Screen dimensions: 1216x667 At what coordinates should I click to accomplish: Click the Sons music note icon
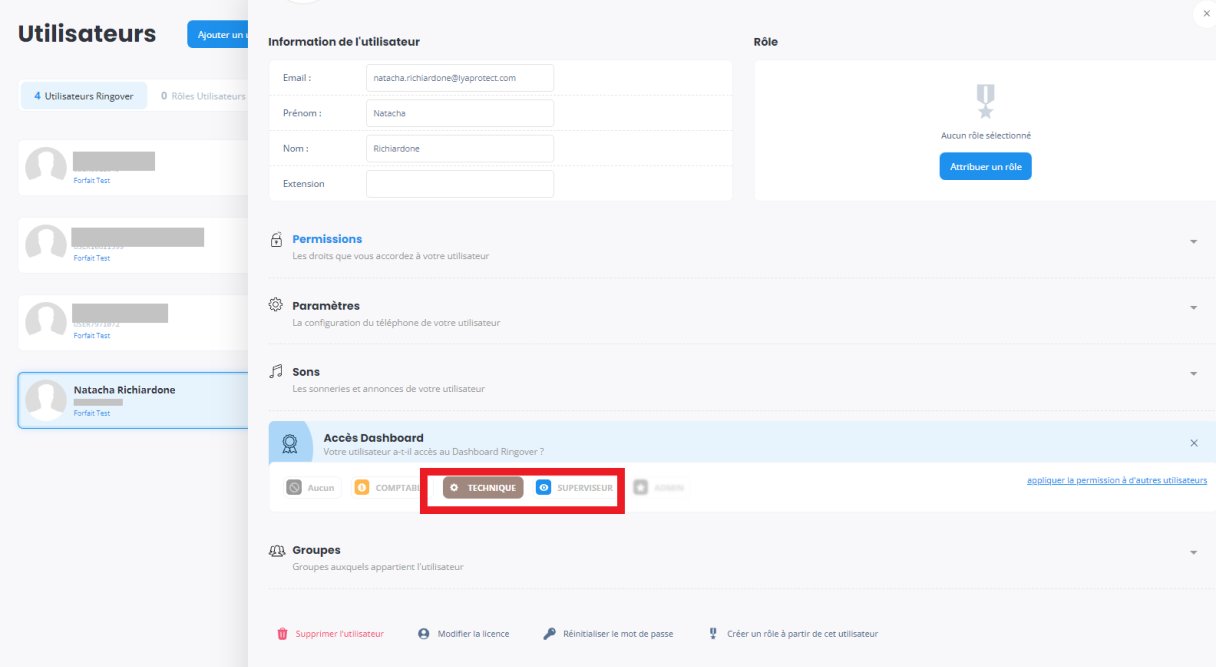coord(277,371)
